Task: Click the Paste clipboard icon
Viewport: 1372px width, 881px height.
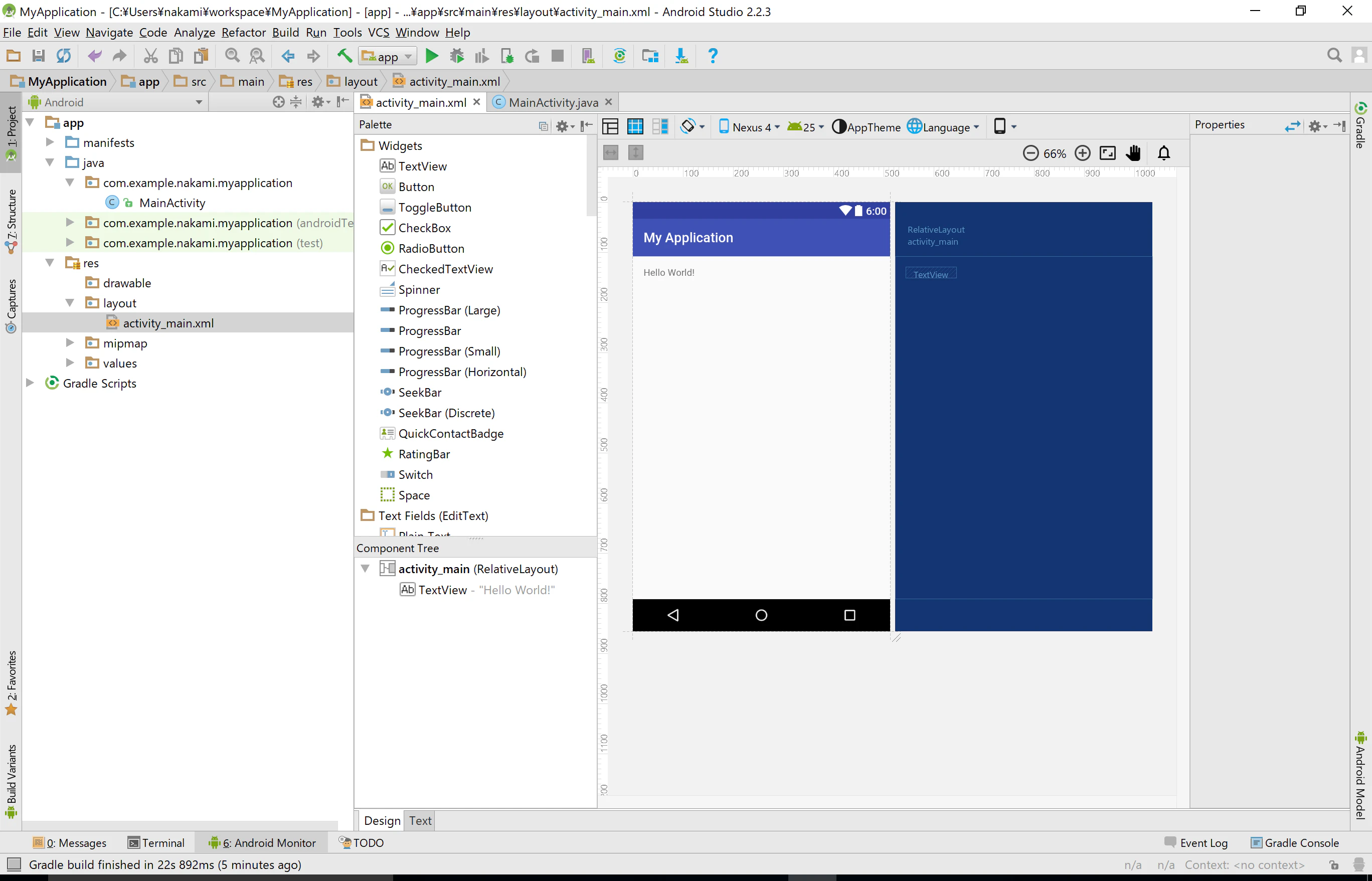Action: (201, 56)
